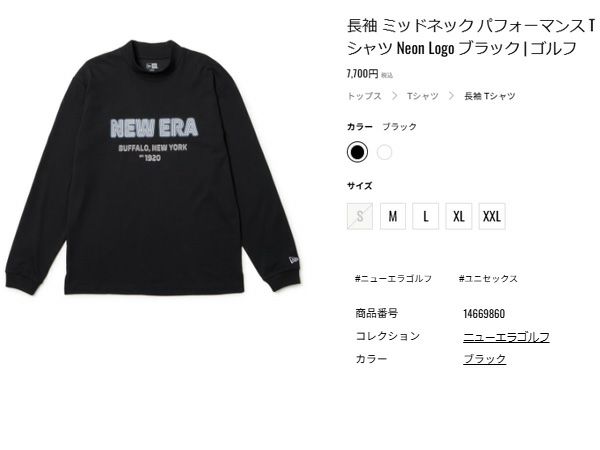Viewport: 600px width, 450px height.
Task: Open the ニューエラゴルフ collection link
Action: pyautogui.click(x=506, y=337)
